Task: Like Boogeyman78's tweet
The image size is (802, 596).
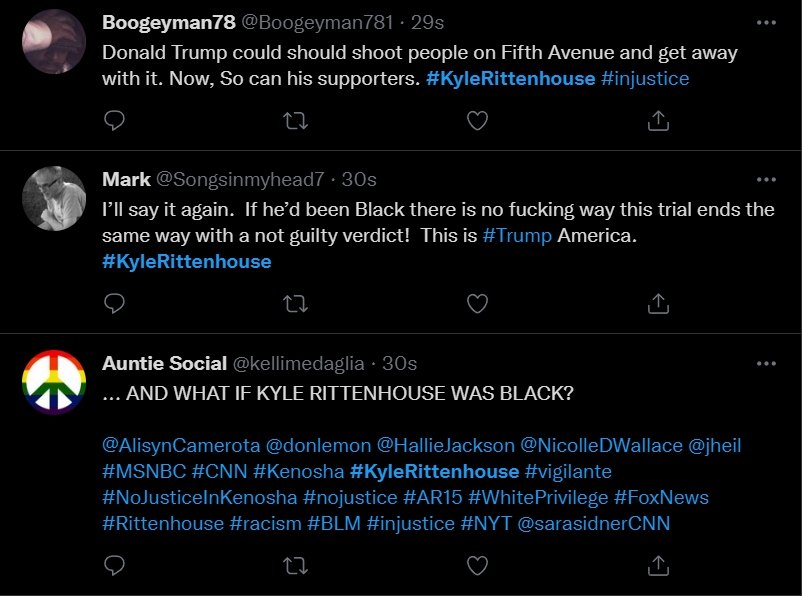Action: 478,120
